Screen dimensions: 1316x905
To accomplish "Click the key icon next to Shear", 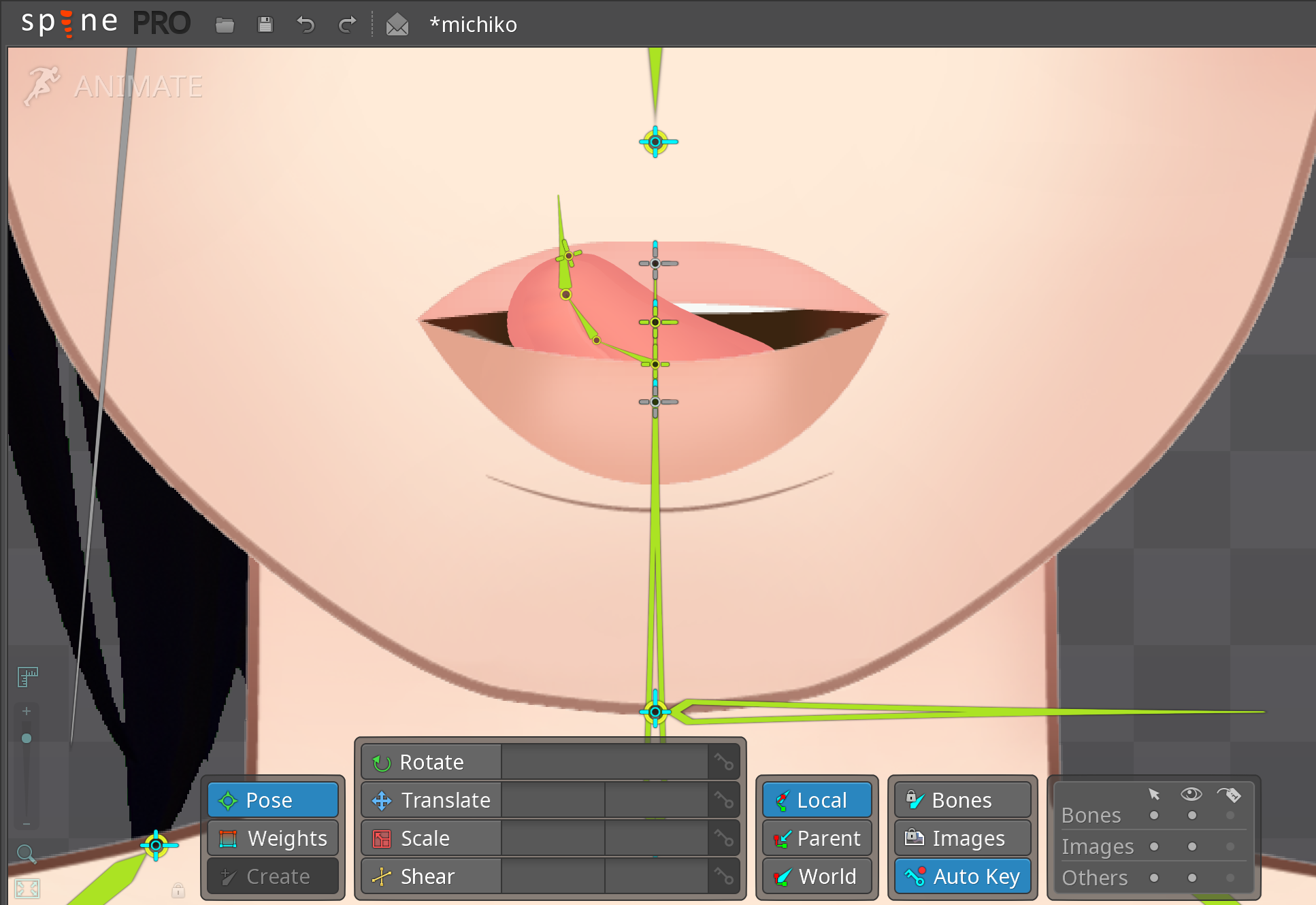I will coord(723,876).
